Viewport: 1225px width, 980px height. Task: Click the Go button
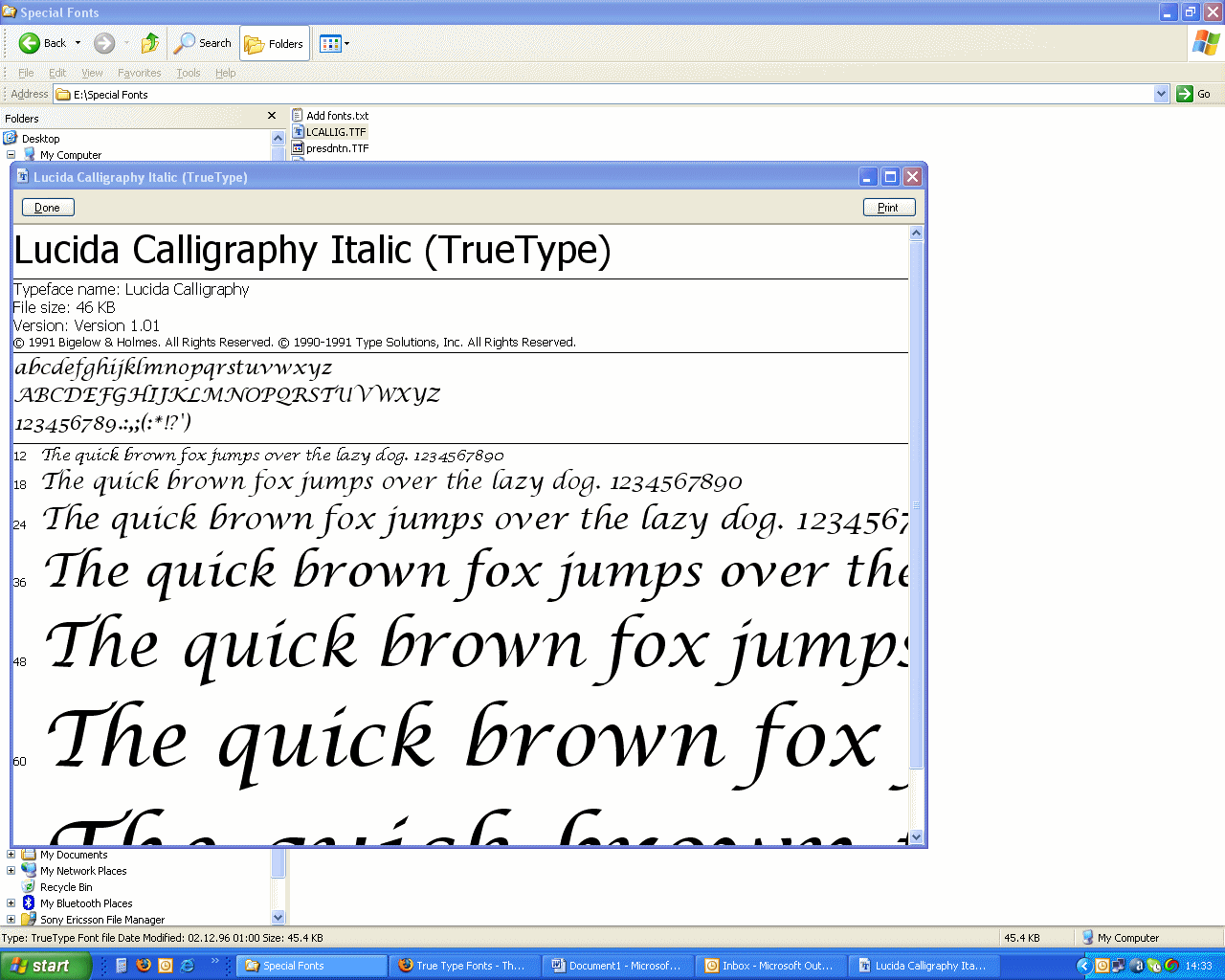(1194, 94)
